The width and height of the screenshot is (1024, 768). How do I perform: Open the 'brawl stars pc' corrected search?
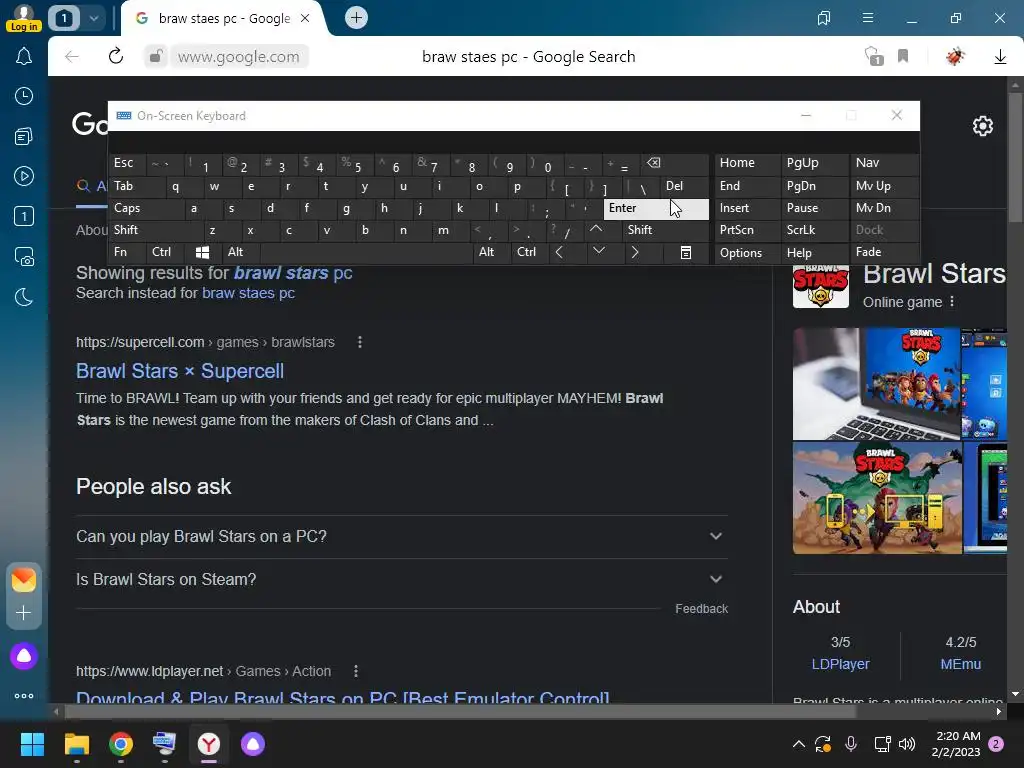293,273
